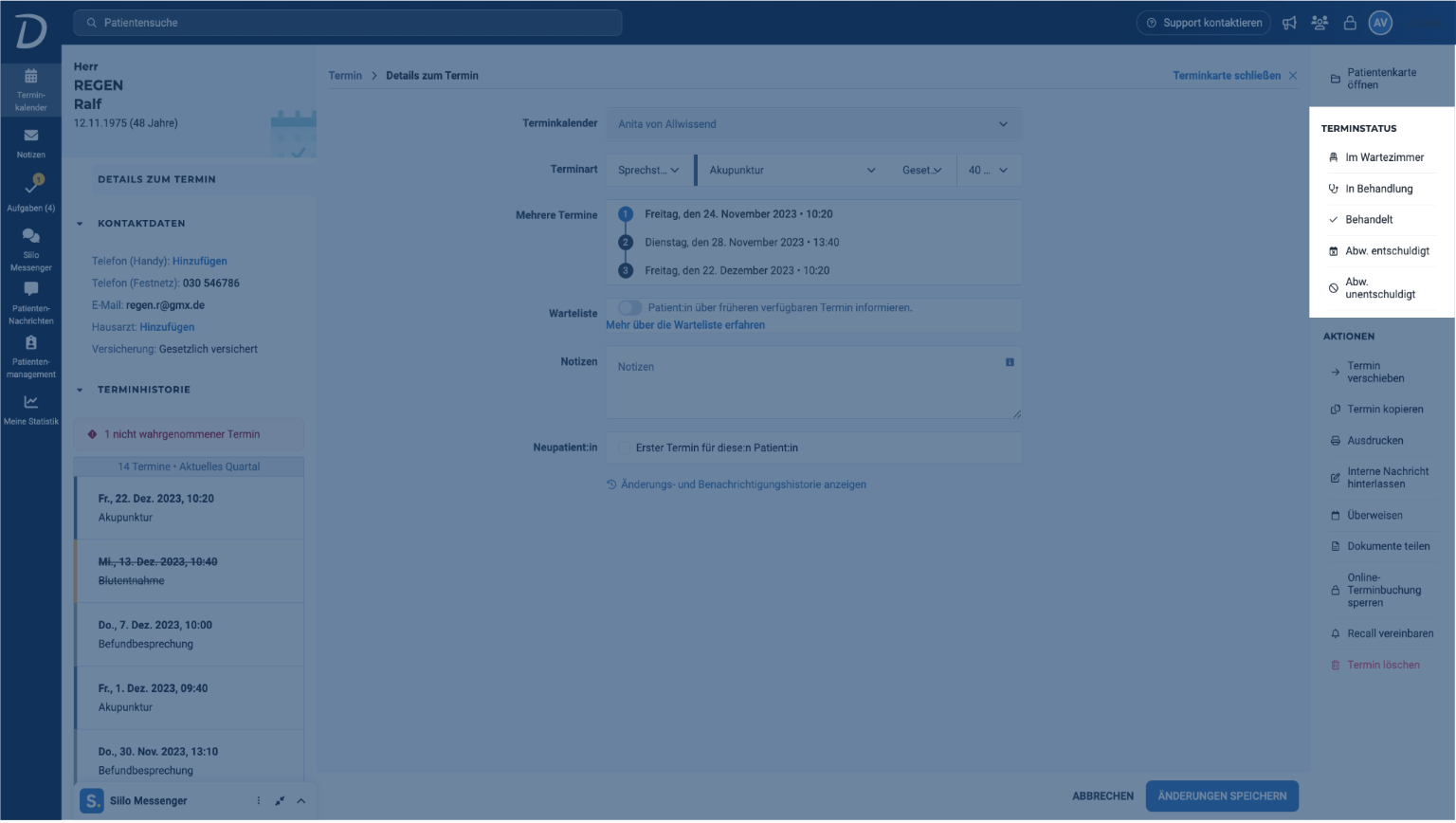Viewport: 1456px width, 823px height.
Task: Click the Siilo Messenger options dots
Action: tap(258, 801)
